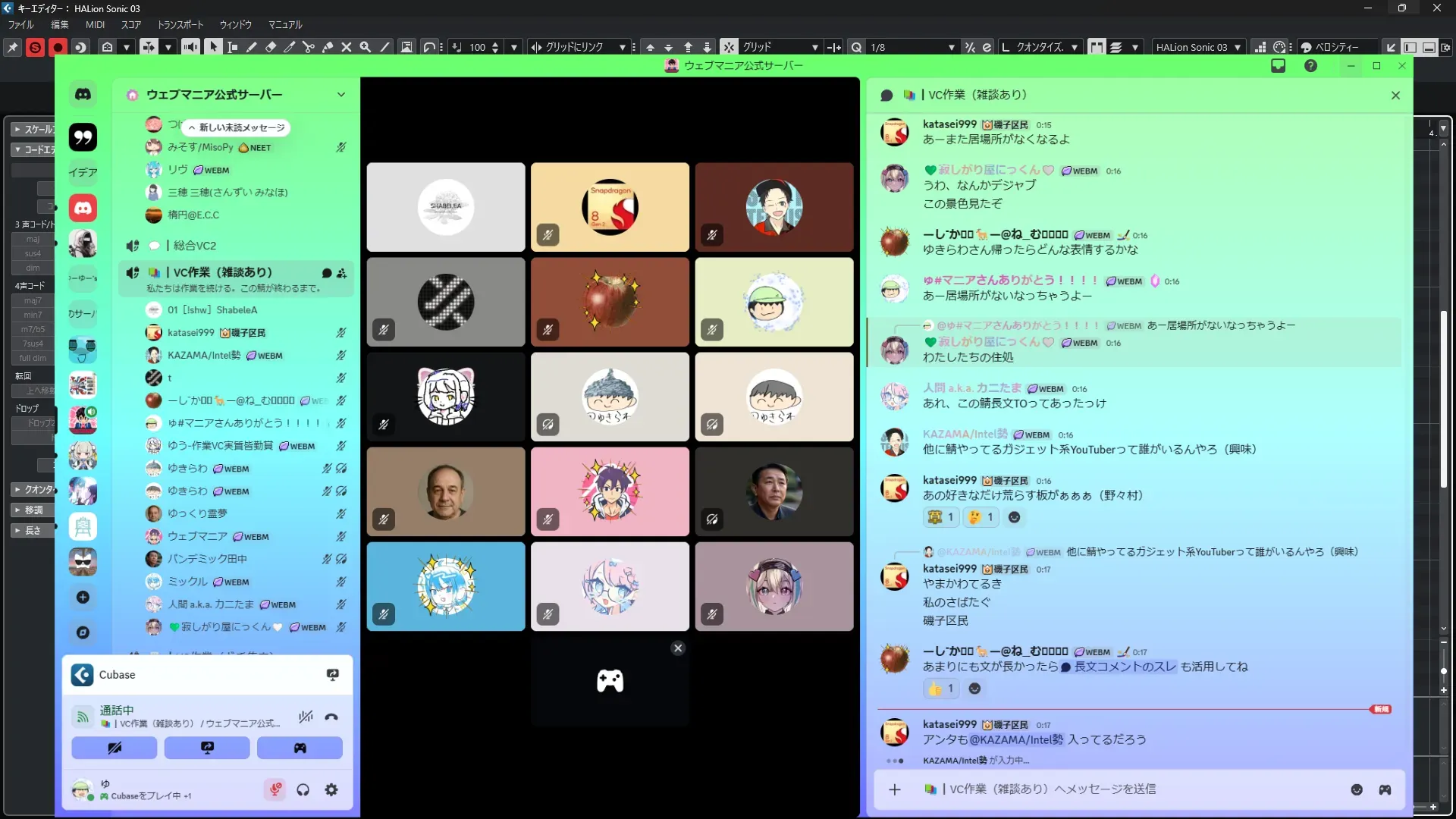Select the scissors split tool

point(309,47)
